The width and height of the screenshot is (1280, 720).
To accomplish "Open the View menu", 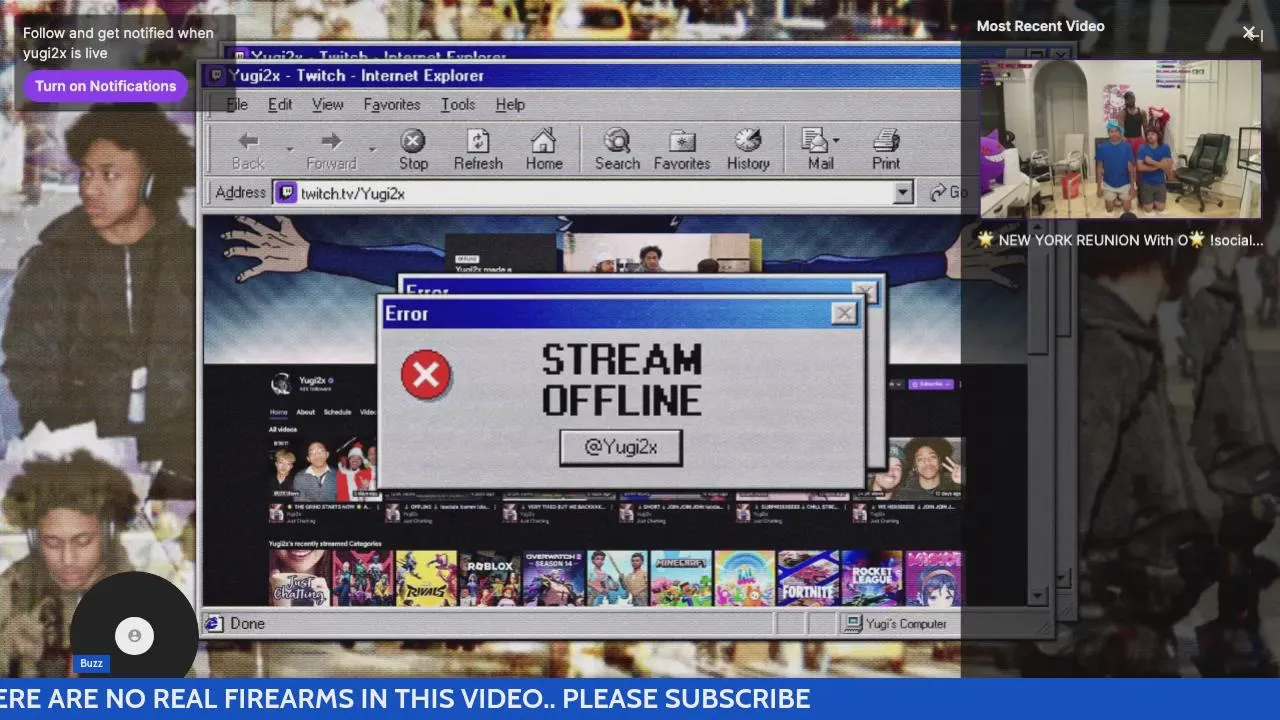I will coord(327,104).
